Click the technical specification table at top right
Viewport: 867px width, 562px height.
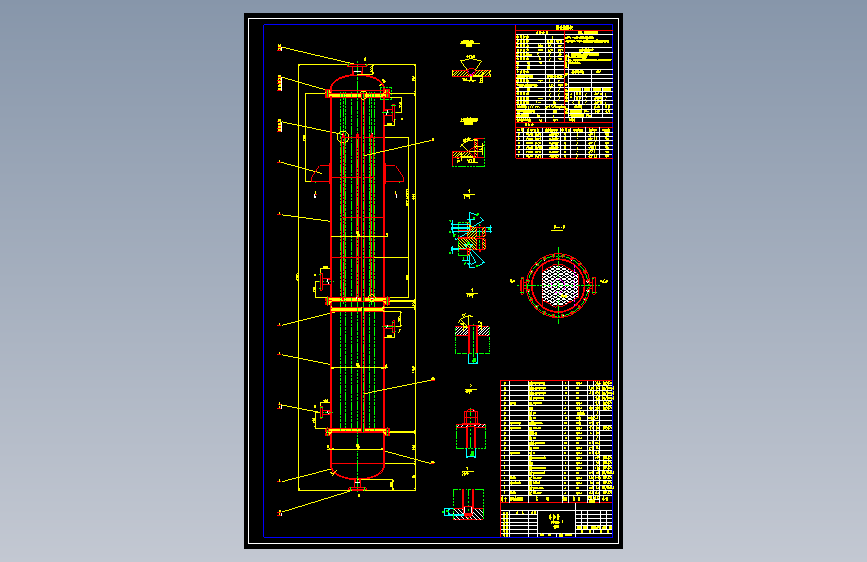click(564, 74)
